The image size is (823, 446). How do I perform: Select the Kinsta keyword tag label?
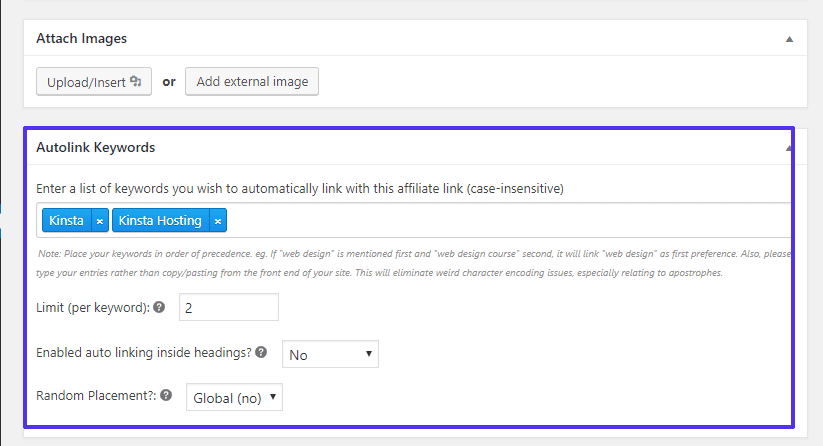tap(66, 221)
